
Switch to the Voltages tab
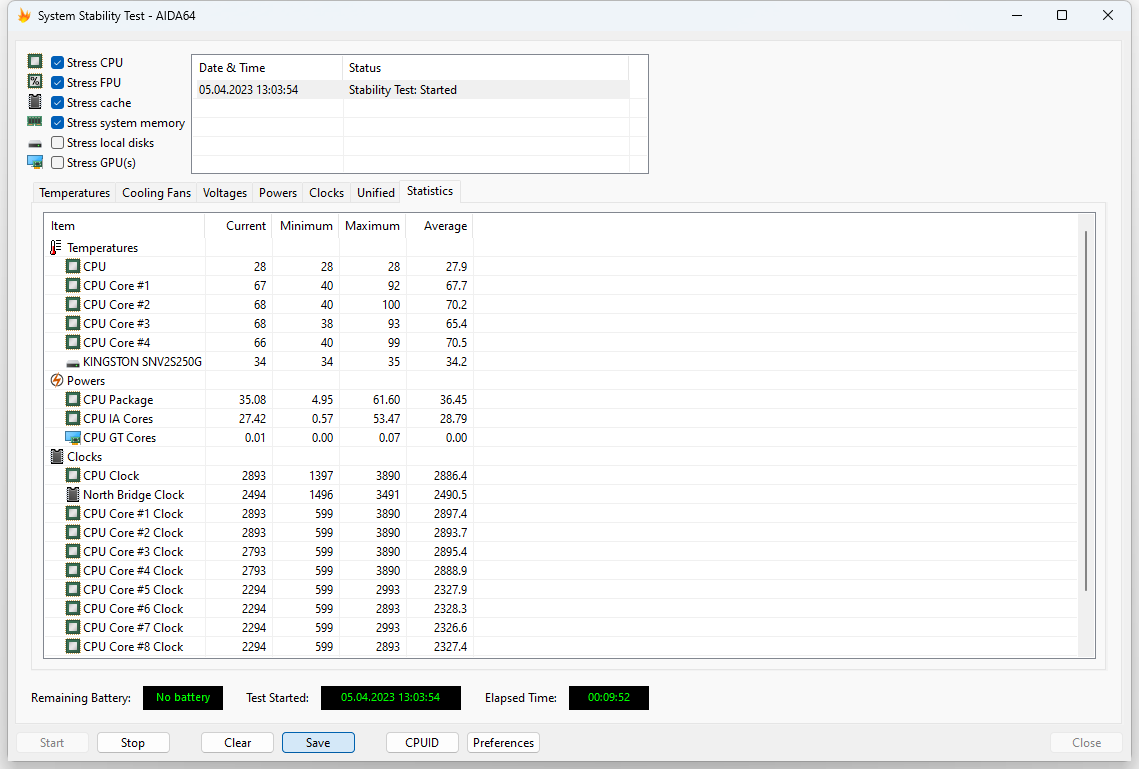click(x=224, y=192)
